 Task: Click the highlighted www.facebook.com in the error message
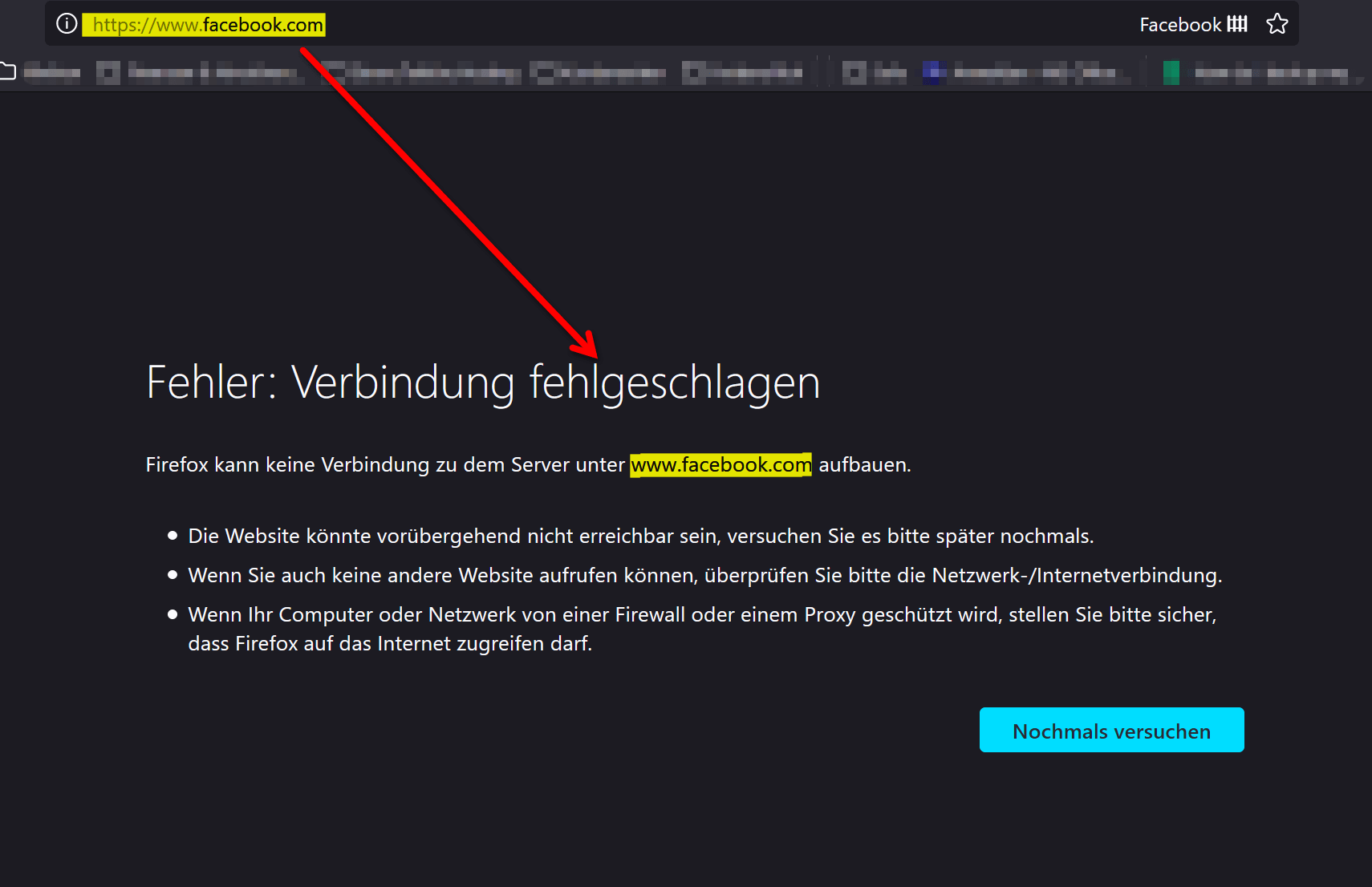pyautogui.click(x=721, y=465)
